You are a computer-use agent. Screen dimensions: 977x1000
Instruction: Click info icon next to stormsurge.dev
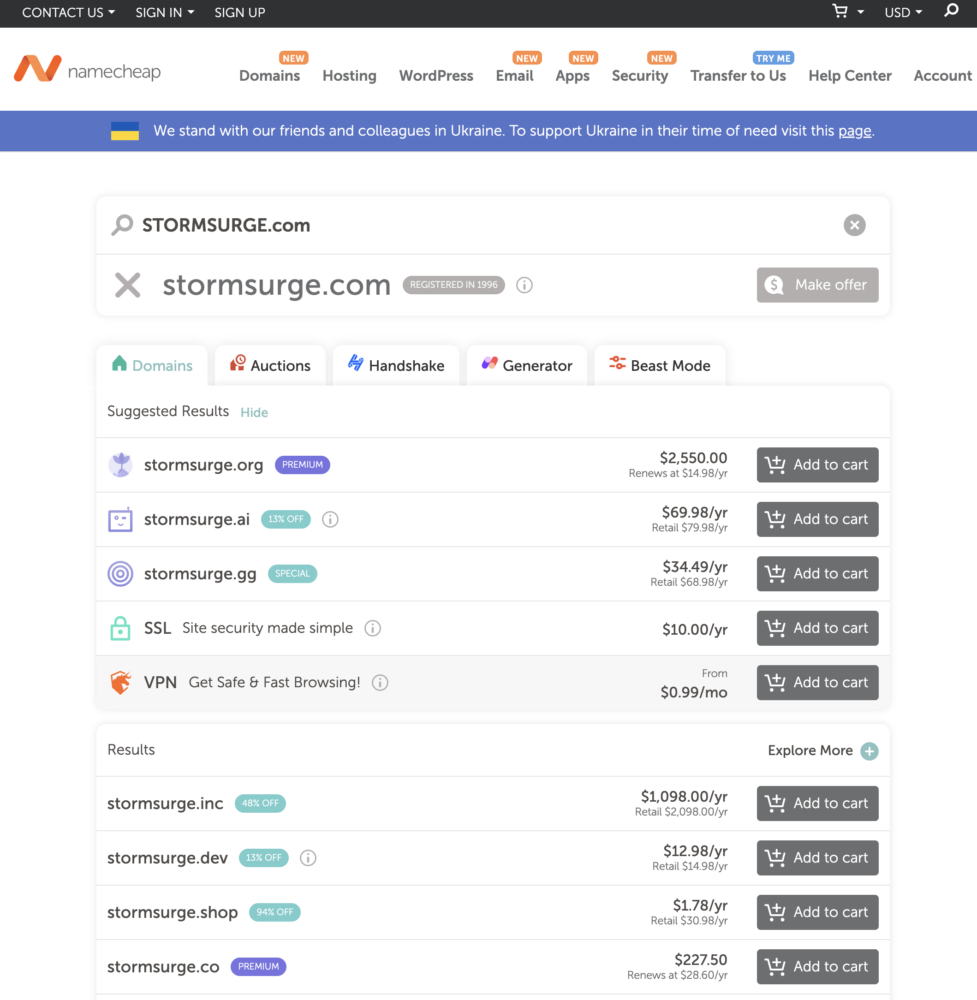[x=308, y=858]
